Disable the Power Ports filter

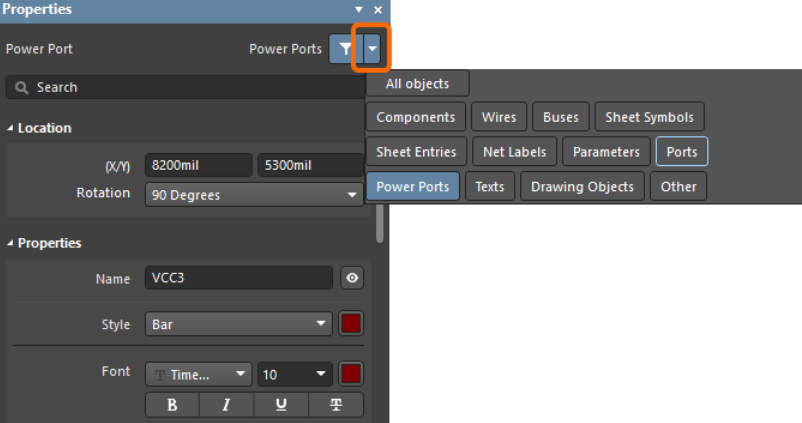point(413,187)
